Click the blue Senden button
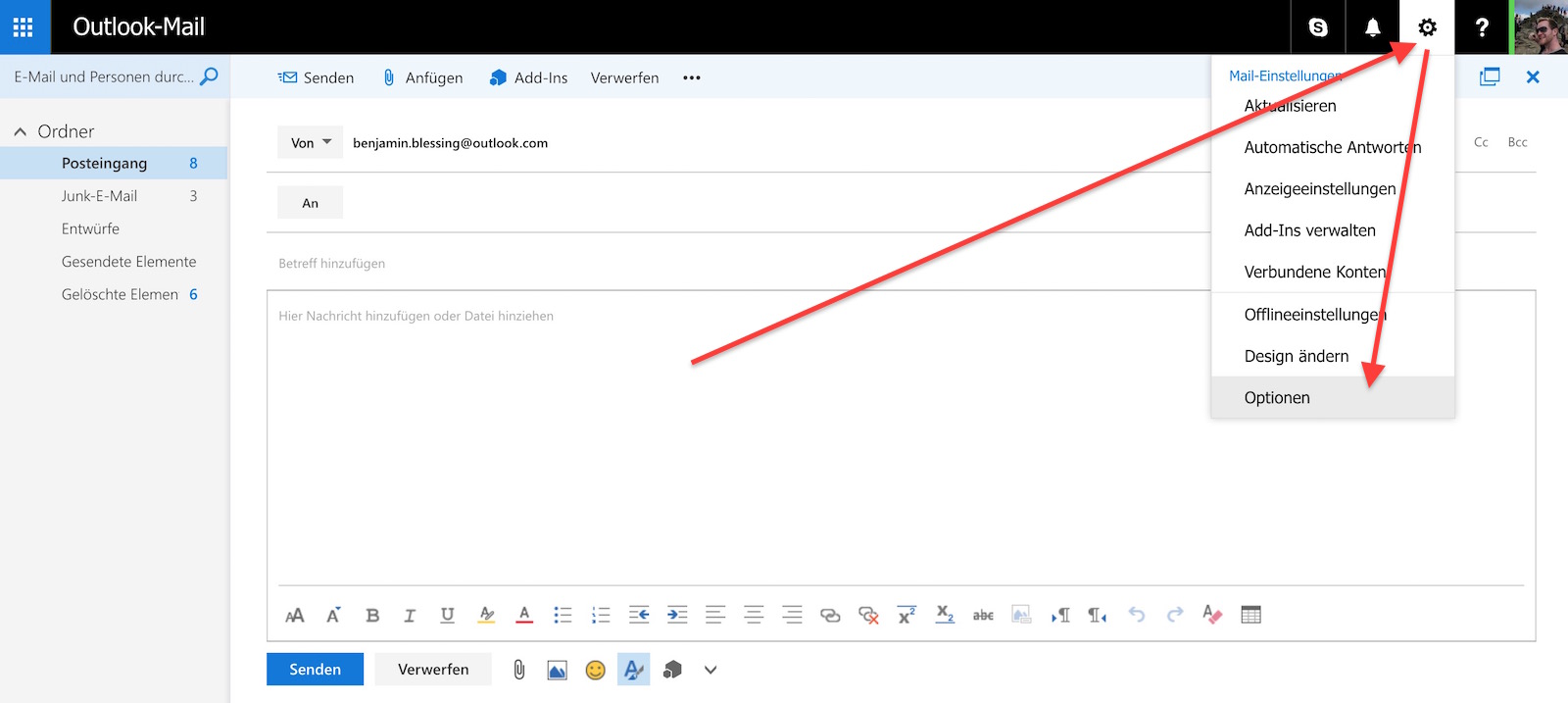This screenshot has width=1568, height=703. click(x=315, y=670)
